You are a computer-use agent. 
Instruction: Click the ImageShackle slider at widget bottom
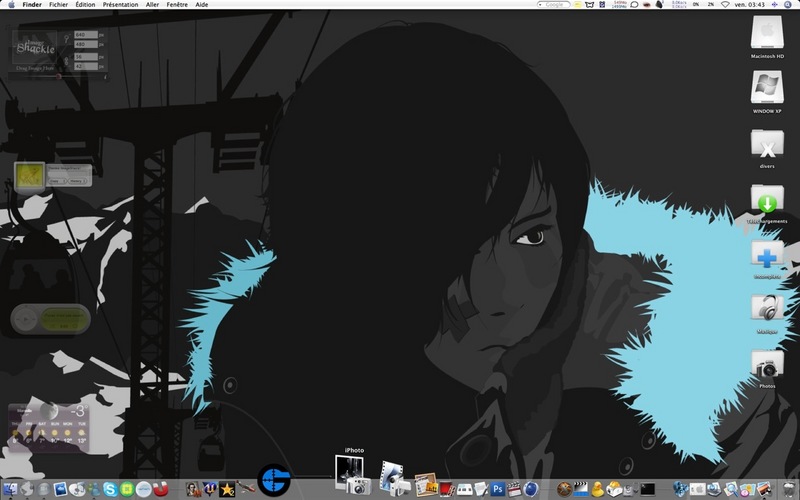tap(58, 77)
